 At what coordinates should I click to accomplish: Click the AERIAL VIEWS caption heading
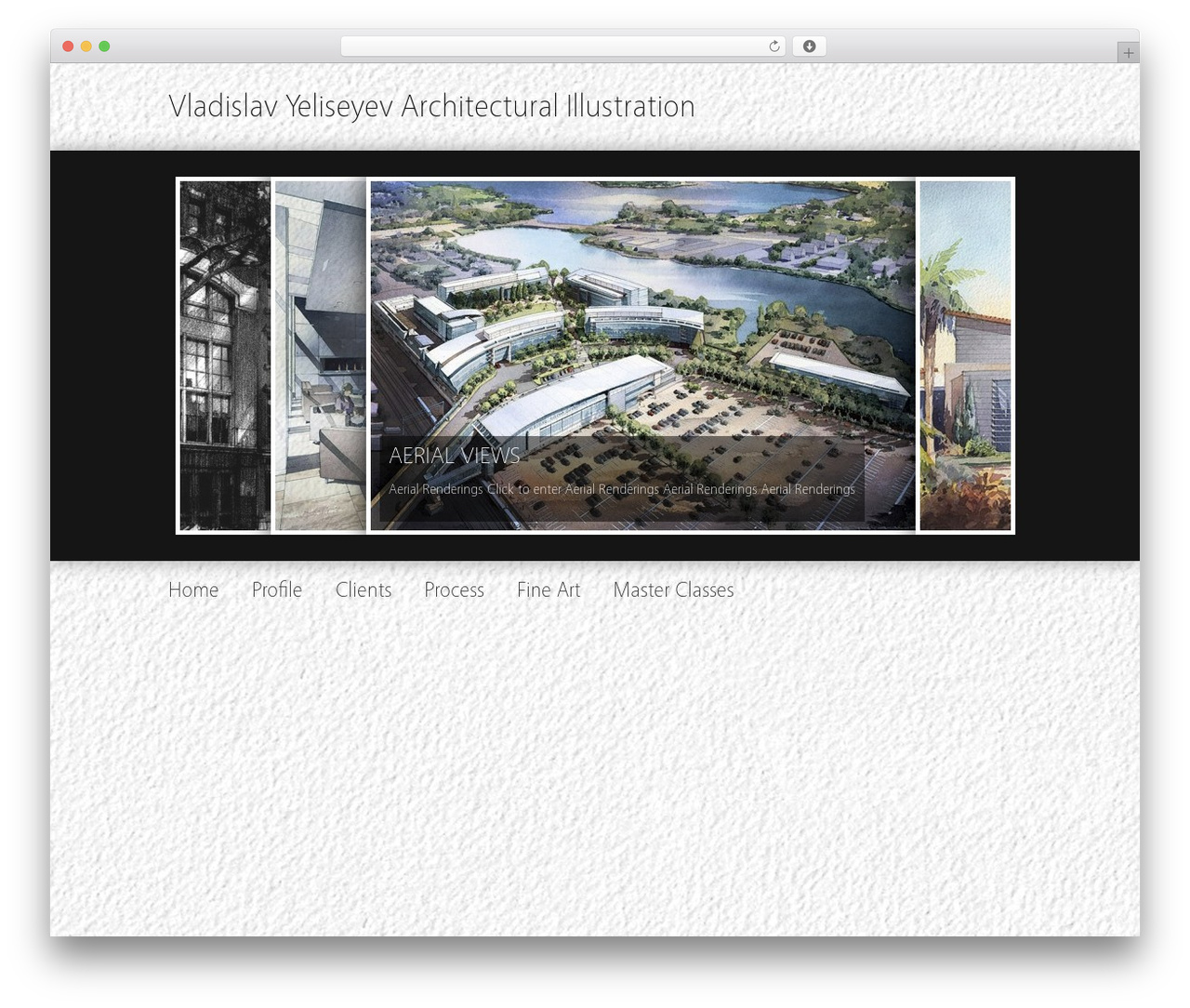coord(455,456)
